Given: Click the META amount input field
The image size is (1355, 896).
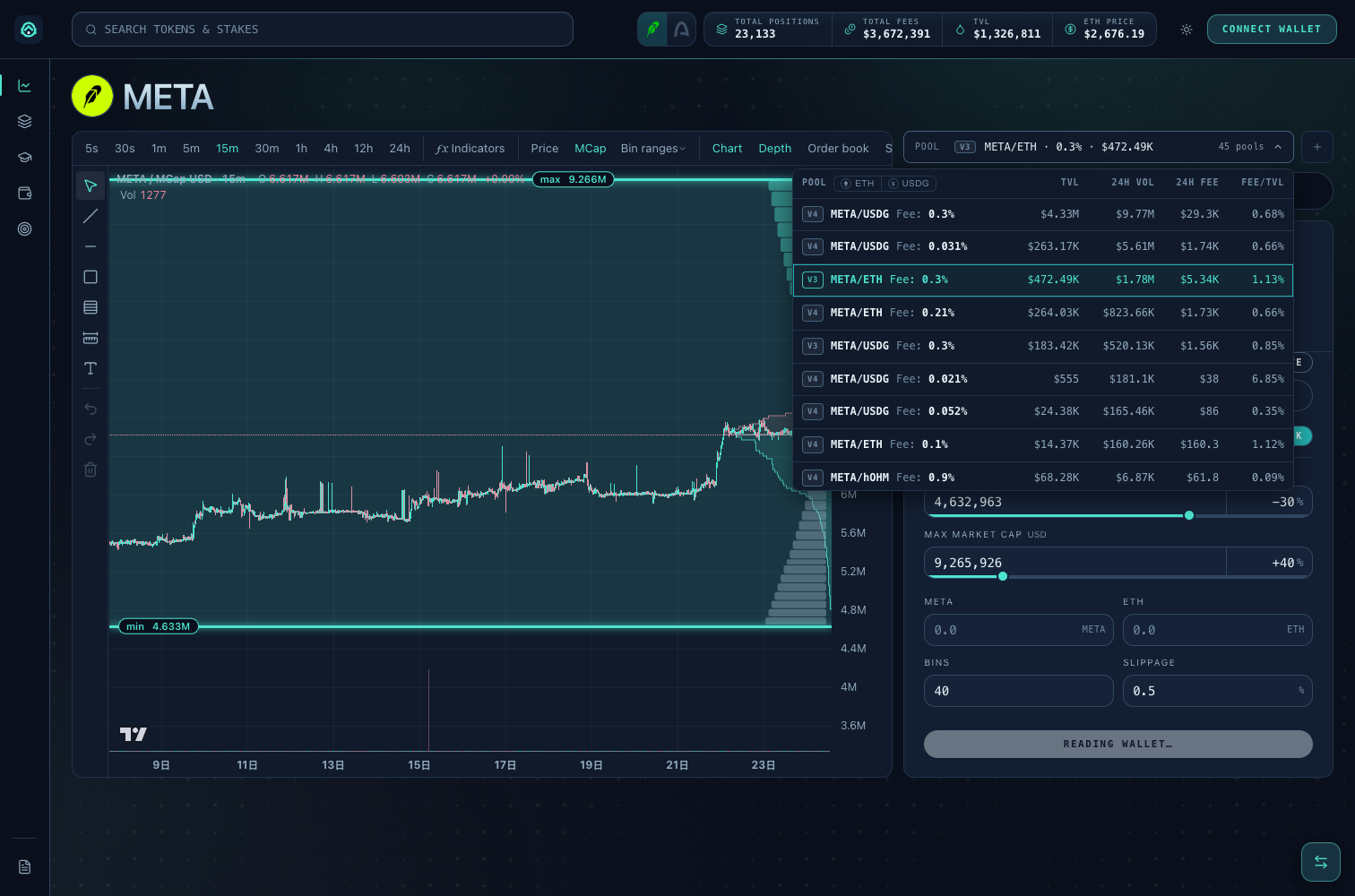Looking at the screenshot, I should pyautogui.click(x=1019, y=630).
